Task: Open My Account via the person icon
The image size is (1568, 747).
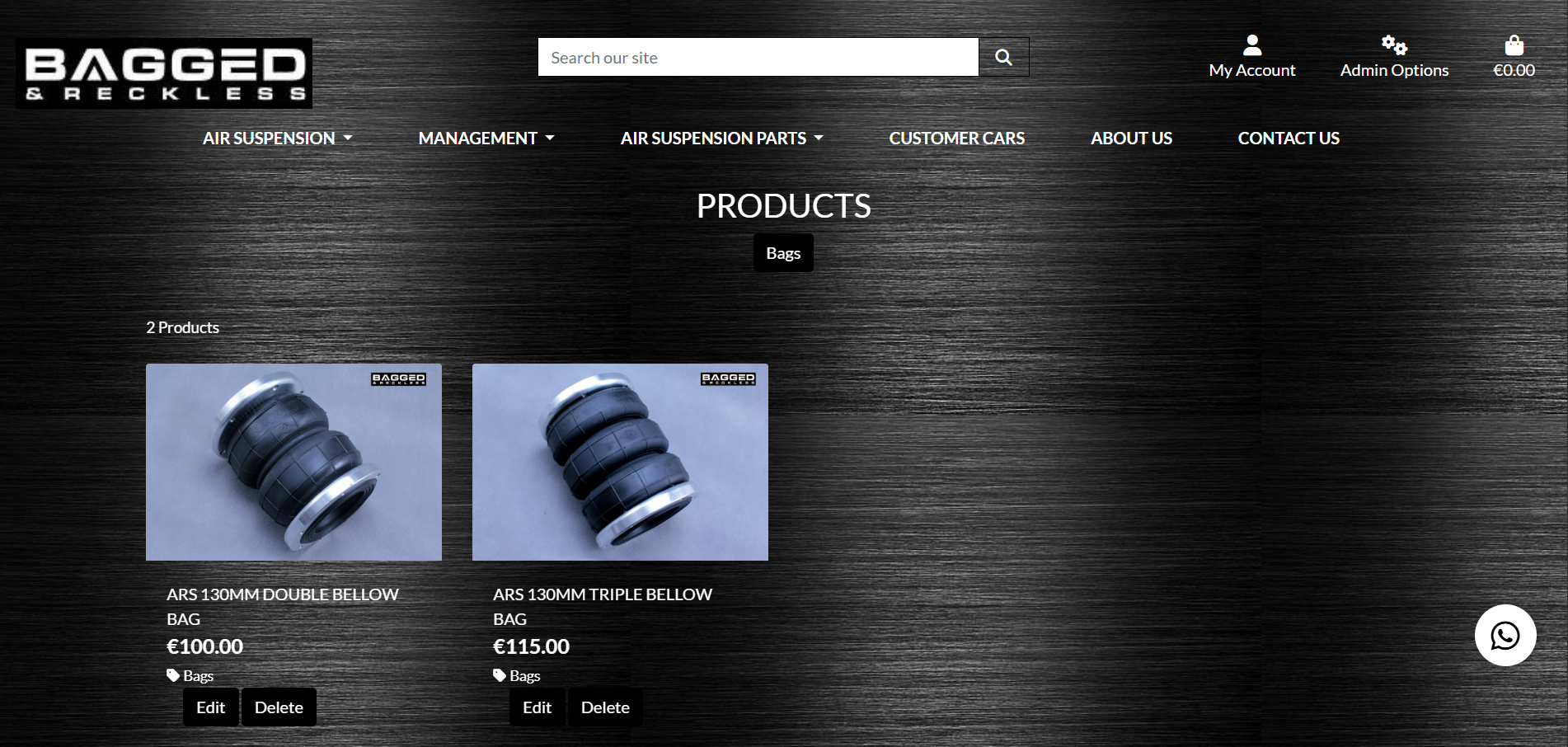Action: (1251, 45)
